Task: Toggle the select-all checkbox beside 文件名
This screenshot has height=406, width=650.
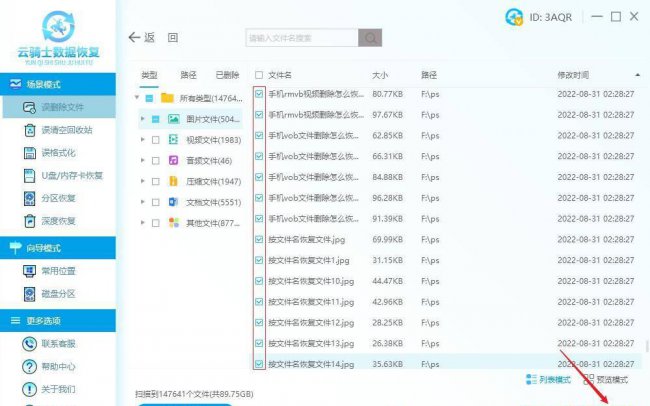Action: pos(259,75)
